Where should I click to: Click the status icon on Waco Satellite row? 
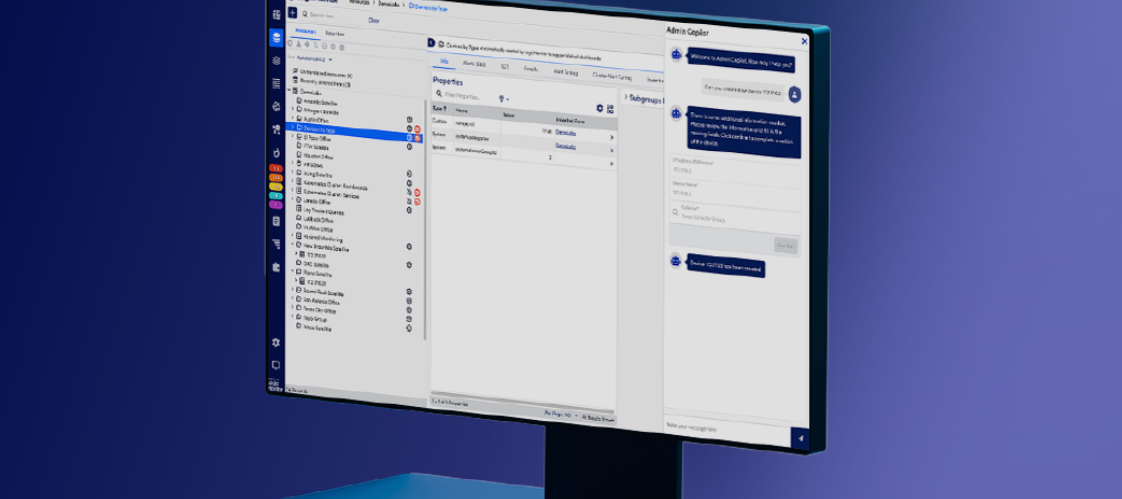pos(409,328)
